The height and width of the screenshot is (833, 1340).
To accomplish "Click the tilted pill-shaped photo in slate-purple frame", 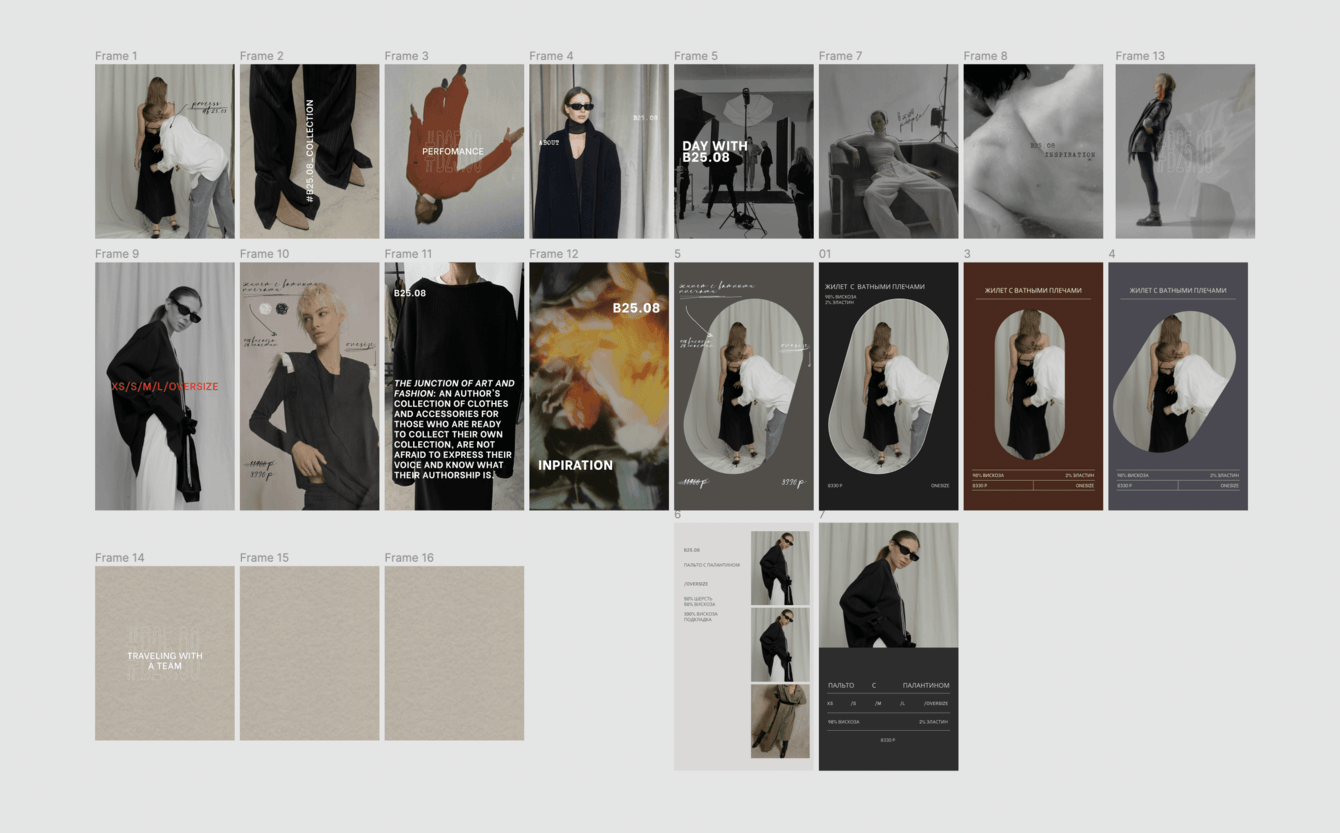I will pyautogui.click(x=1177, y=381).
